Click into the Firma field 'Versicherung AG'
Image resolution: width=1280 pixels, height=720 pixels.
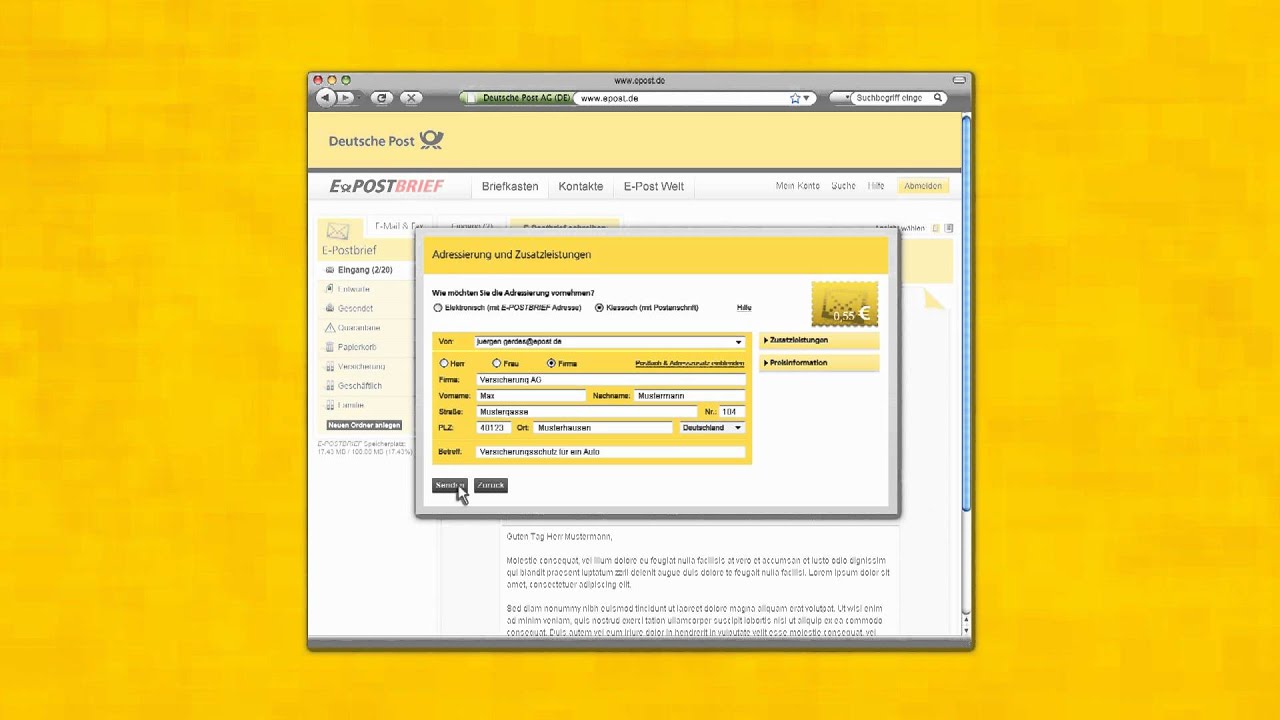pos(611,380)
